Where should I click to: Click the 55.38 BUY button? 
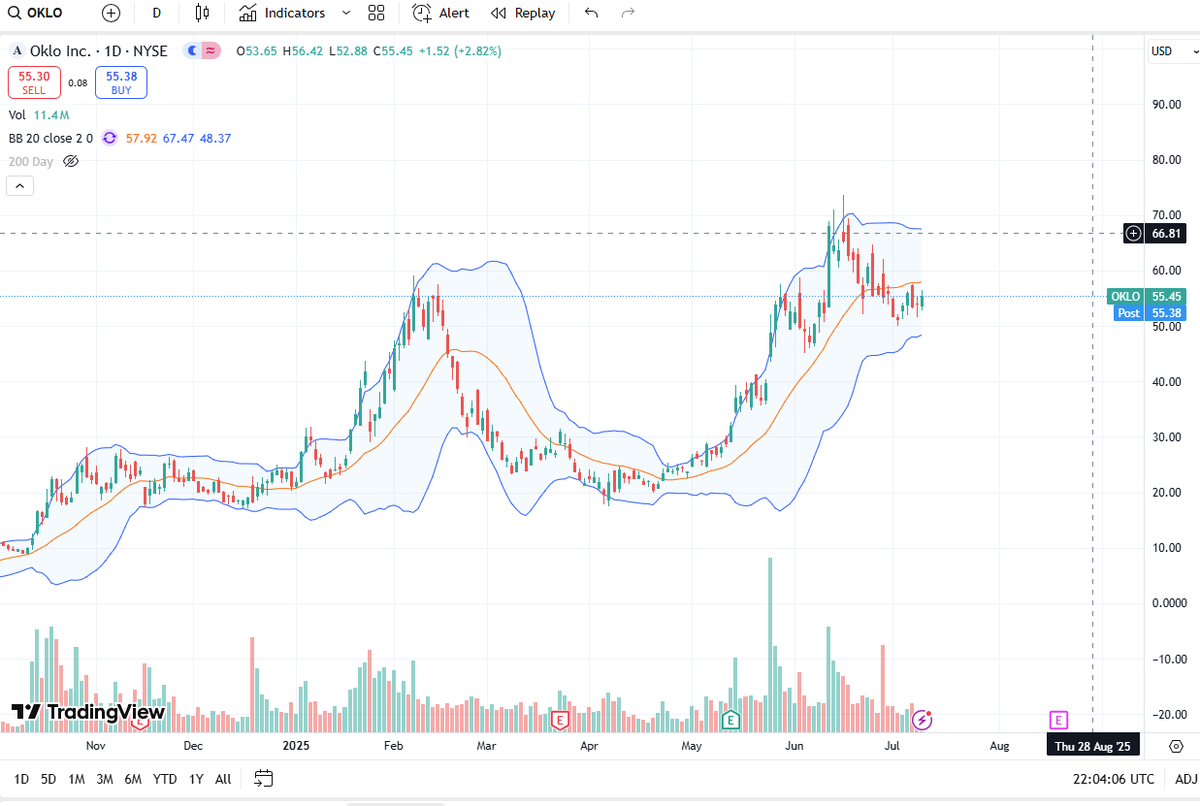pos(121,82)
